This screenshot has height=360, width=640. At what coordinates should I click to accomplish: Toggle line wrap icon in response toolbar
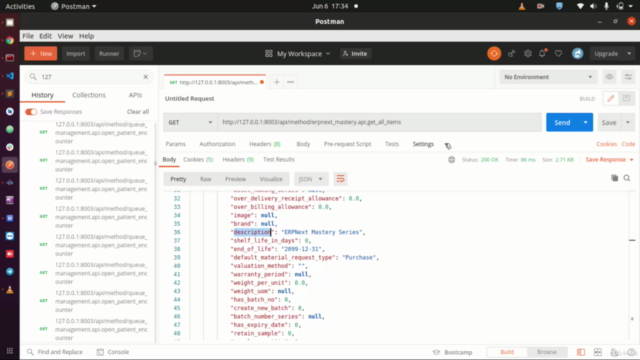click(340, 179)
